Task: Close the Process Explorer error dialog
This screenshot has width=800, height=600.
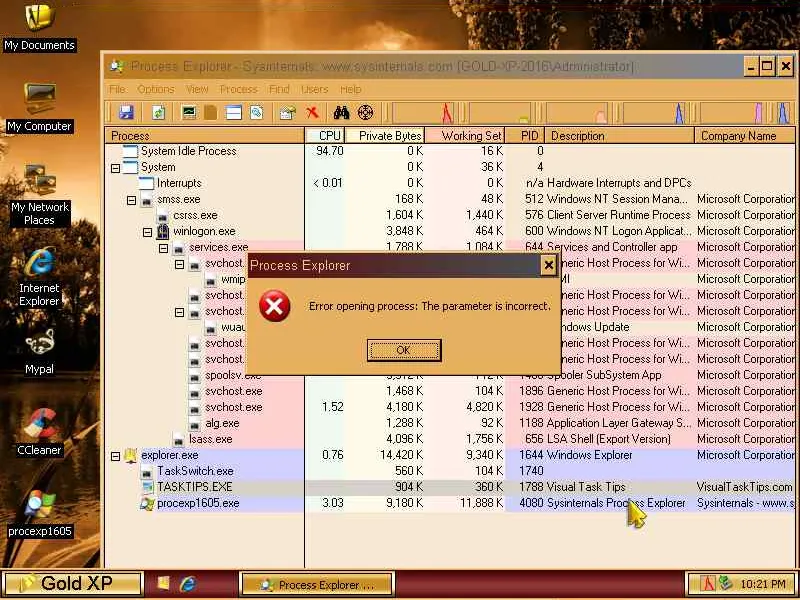Action: [548, 265]
